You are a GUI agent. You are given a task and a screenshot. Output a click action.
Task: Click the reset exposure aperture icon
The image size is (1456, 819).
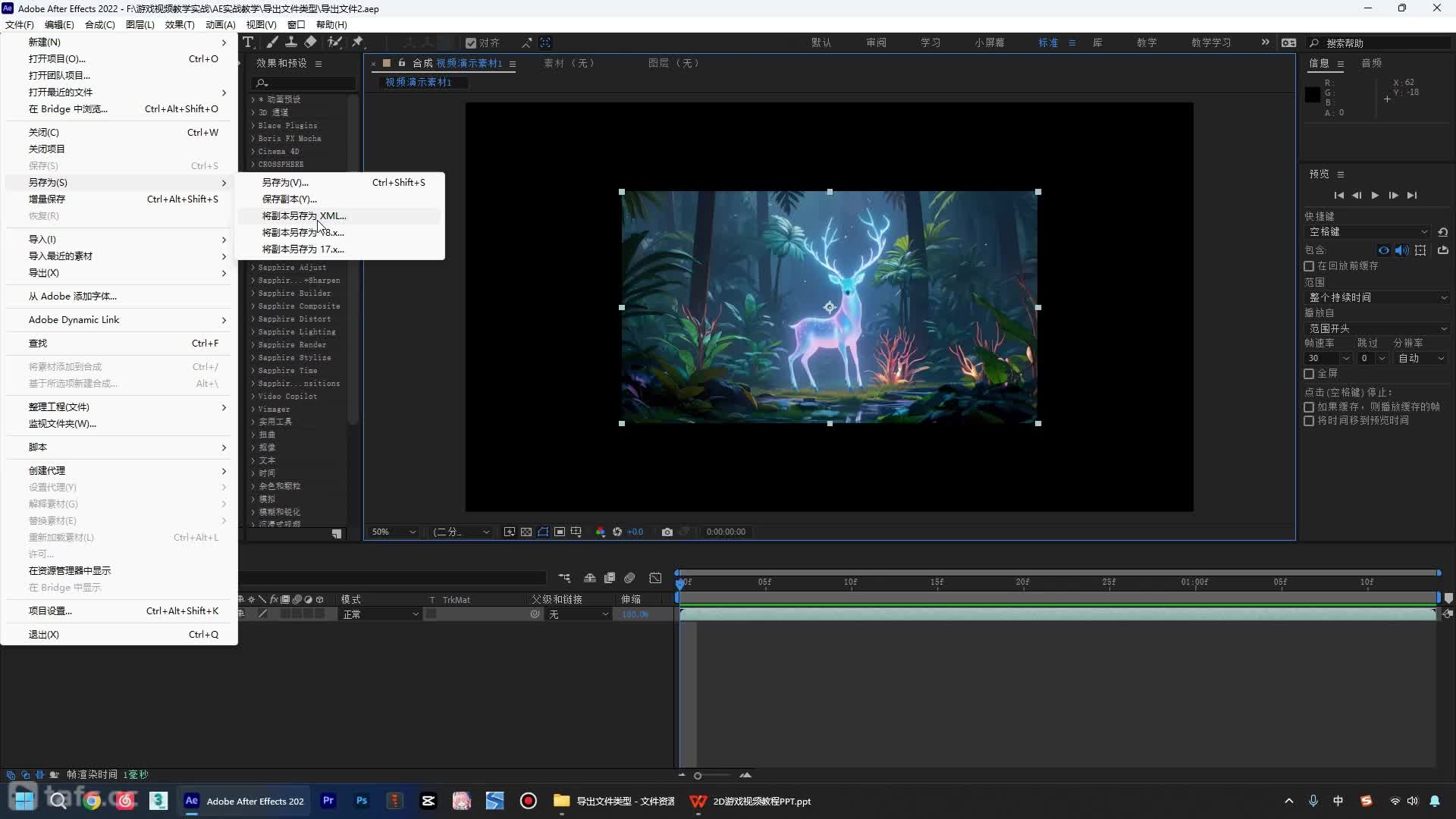click(x=617, y=532)
